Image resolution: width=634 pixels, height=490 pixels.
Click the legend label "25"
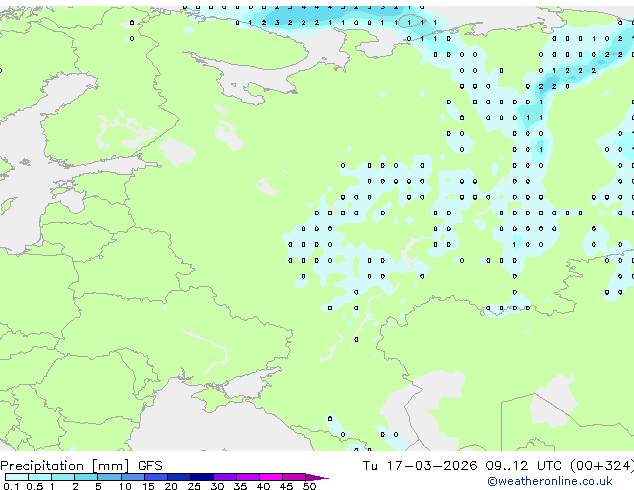coord(194,486)
